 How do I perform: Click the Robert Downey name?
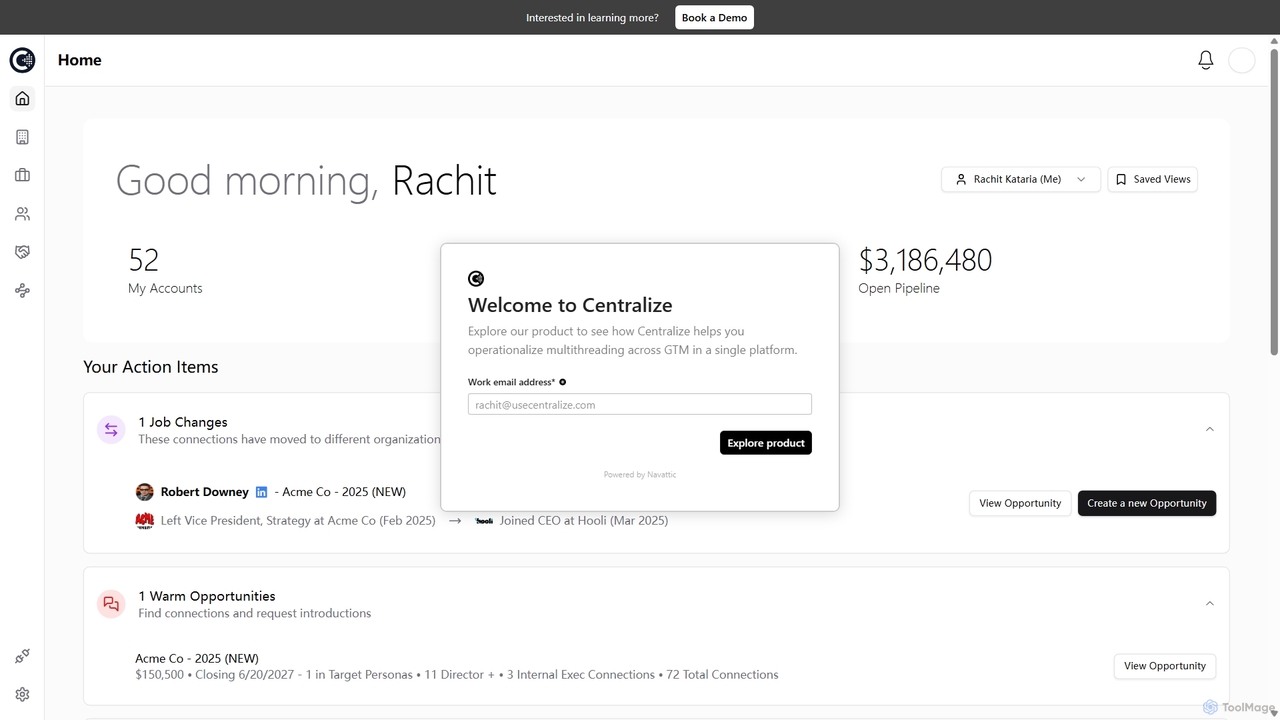(205, 492)
